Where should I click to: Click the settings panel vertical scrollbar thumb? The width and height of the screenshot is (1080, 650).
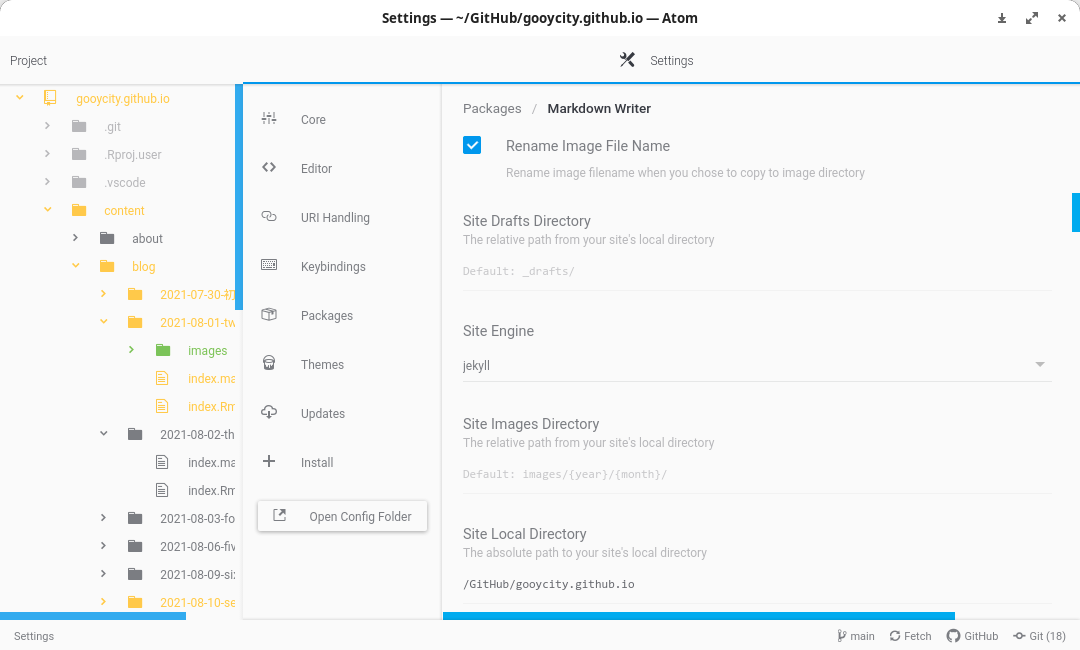tap(1076, 213)
